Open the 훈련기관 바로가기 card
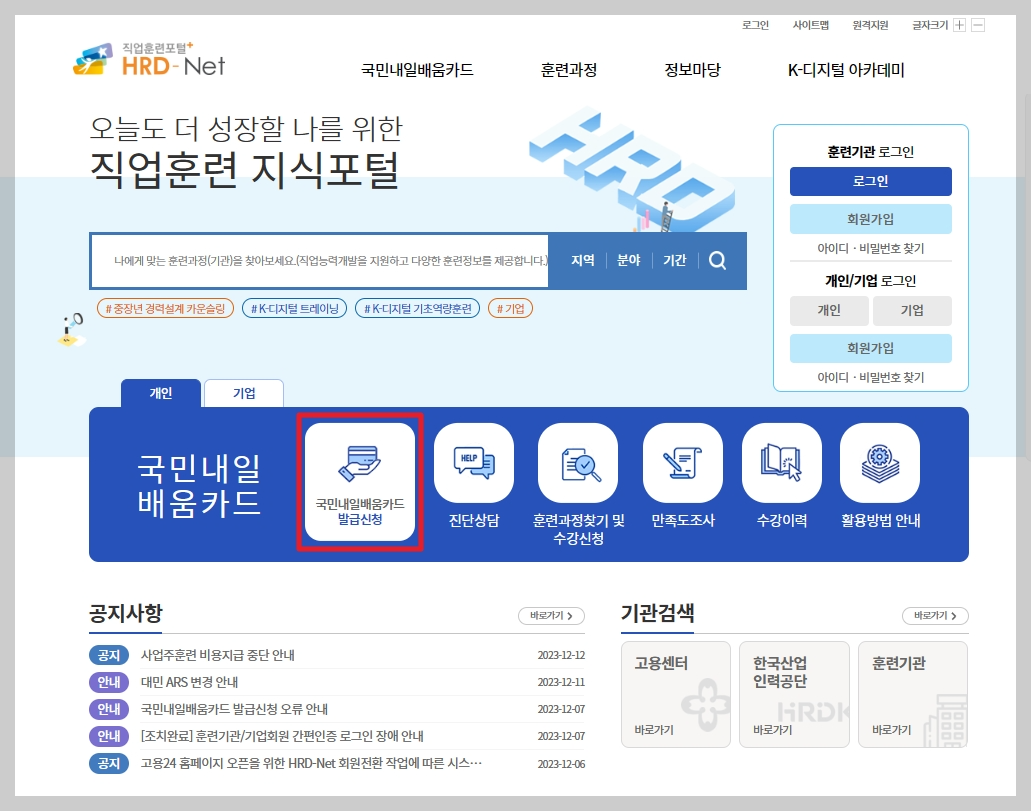This screenshot has width=1031, height=811. [913, 695]
